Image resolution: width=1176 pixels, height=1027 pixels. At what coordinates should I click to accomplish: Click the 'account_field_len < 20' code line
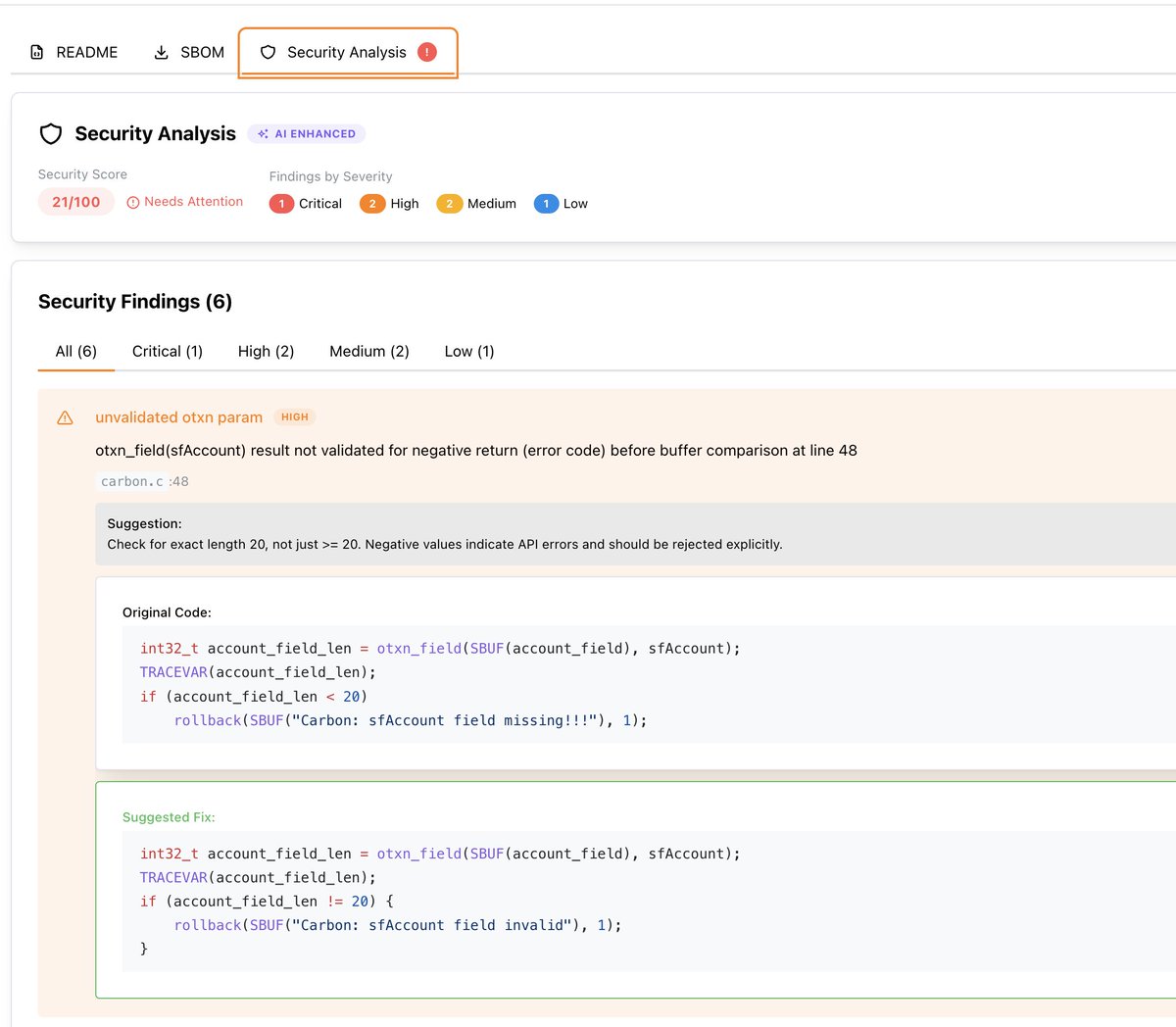[x=254, y=697]
